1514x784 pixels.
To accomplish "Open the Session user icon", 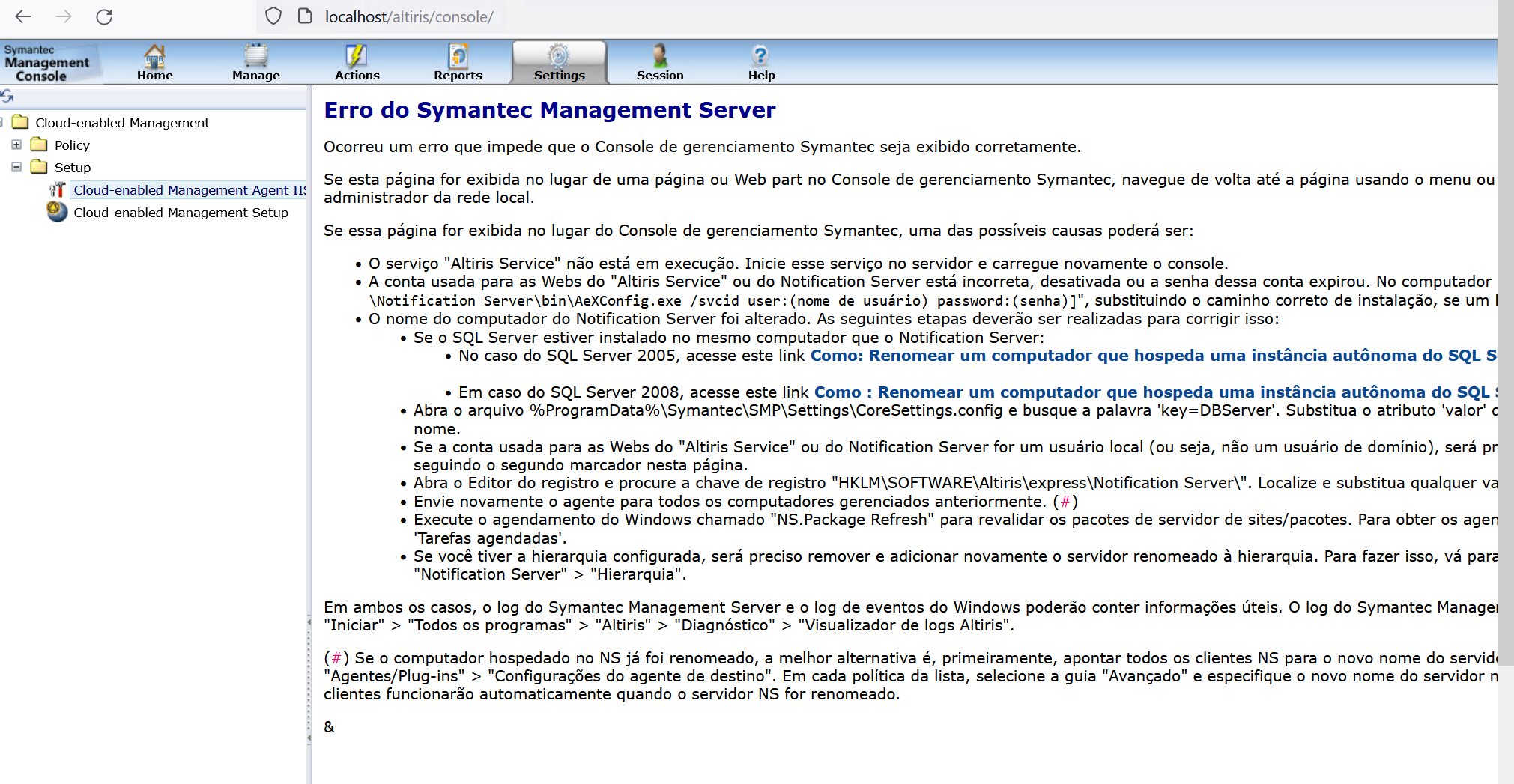I will (660, 56).
